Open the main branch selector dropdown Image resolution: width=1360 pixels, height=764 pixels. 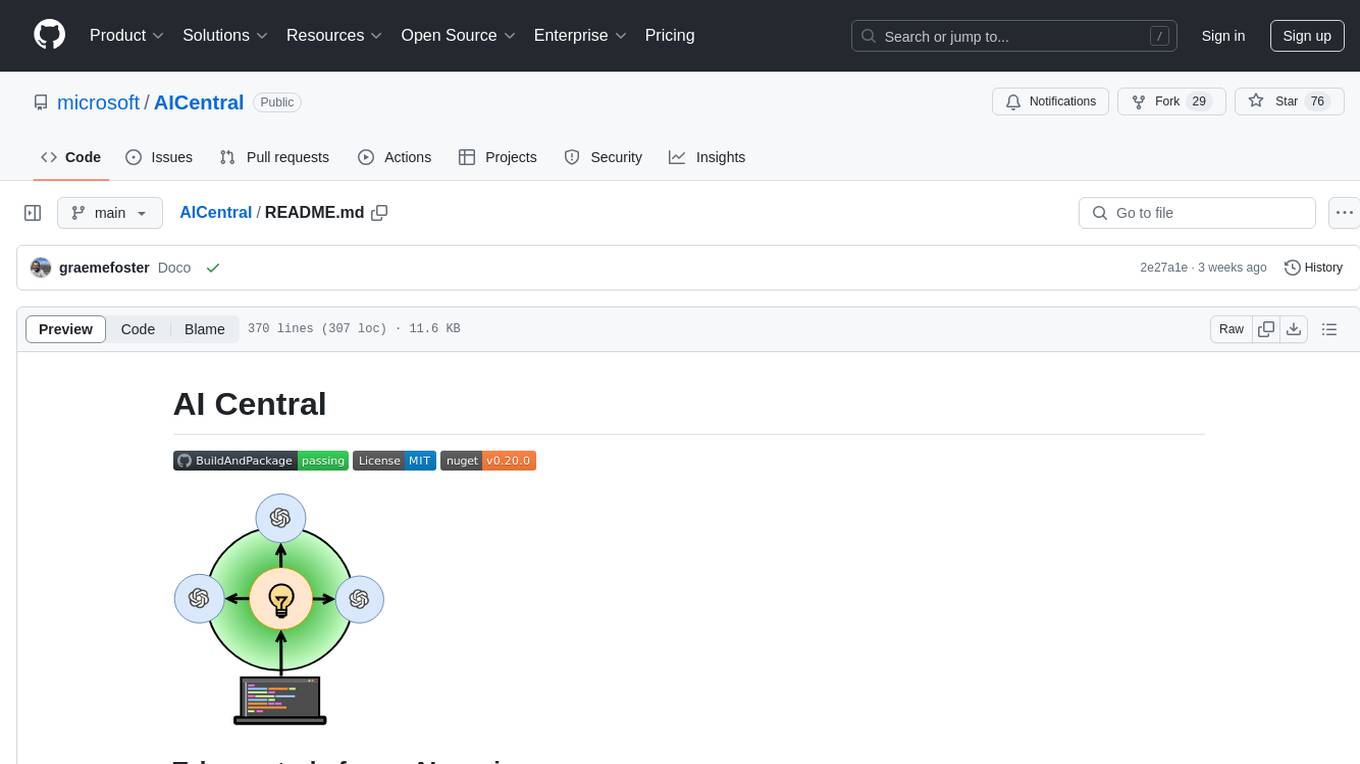(110, 213)
